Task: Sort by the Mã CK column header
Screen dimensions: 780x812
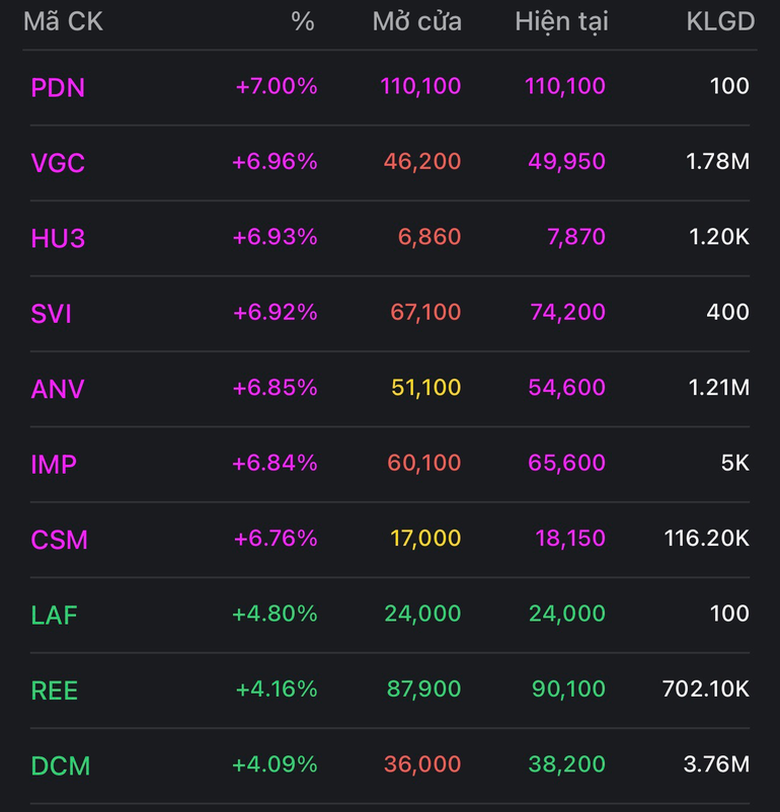Action: point(63,22)
